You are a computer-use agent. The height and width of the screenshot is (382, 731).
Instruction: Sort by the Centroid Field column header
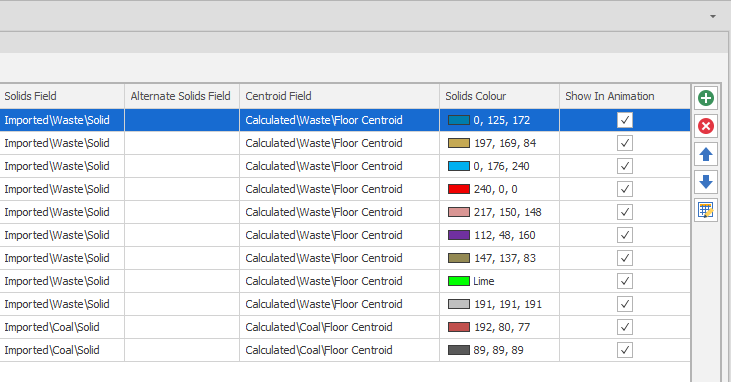pos(339,96)
